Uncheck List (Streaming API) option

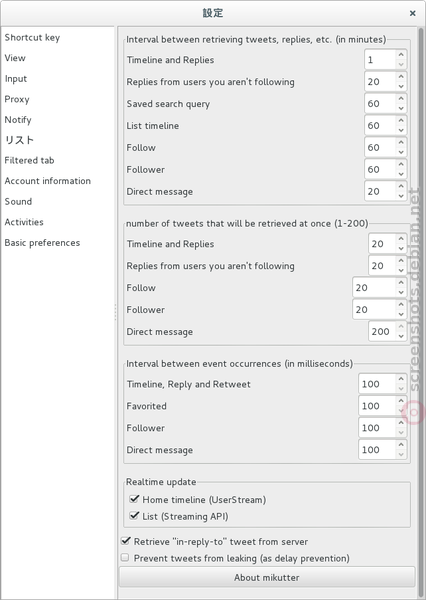[x=134, y=516]
